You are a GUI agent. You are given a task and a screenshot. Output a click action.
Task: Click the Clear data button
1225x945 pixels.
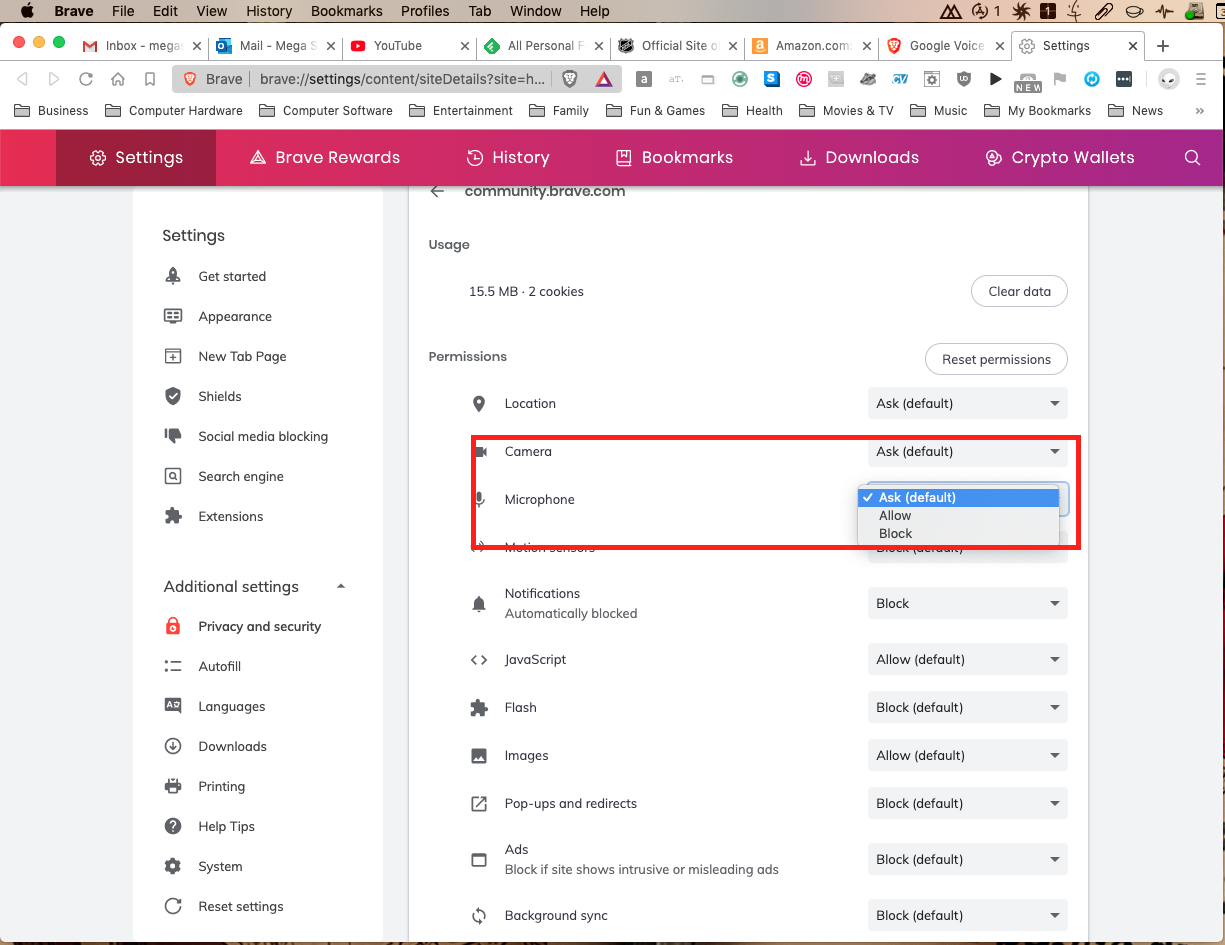(1019, 292)
